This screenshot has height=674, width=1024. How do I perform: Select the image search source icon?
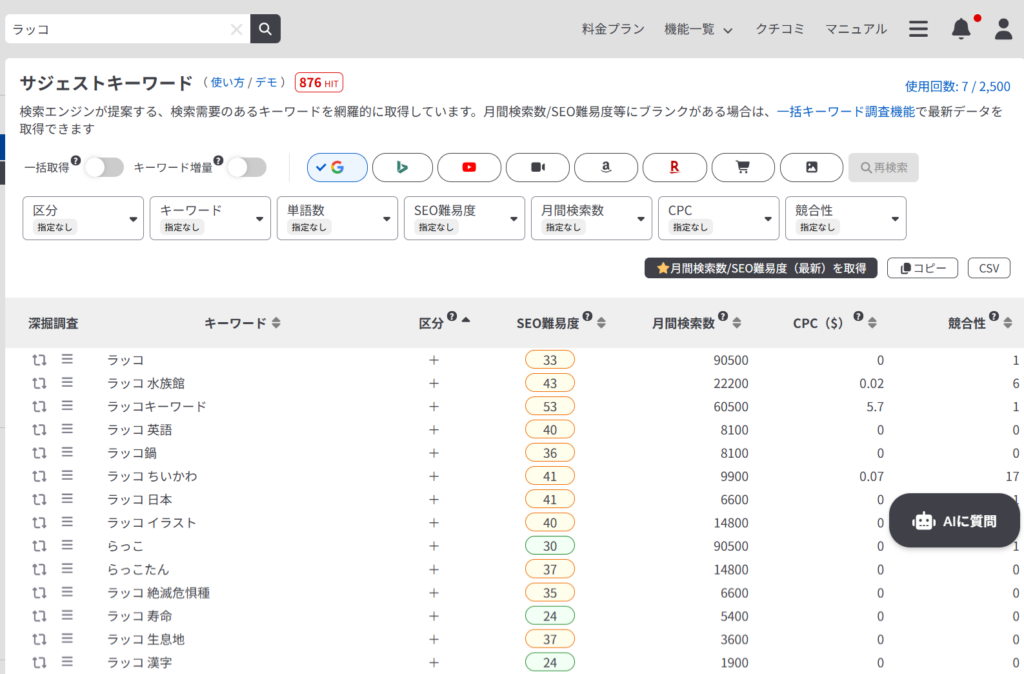pyautogui.click(x=810, y=167)
